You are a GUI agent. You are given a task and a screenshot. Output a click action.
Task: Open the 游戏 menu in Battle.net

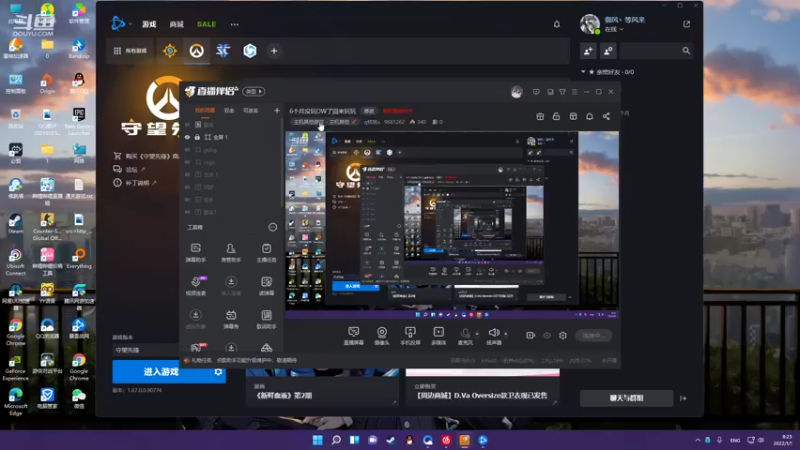tap(149, 24)
